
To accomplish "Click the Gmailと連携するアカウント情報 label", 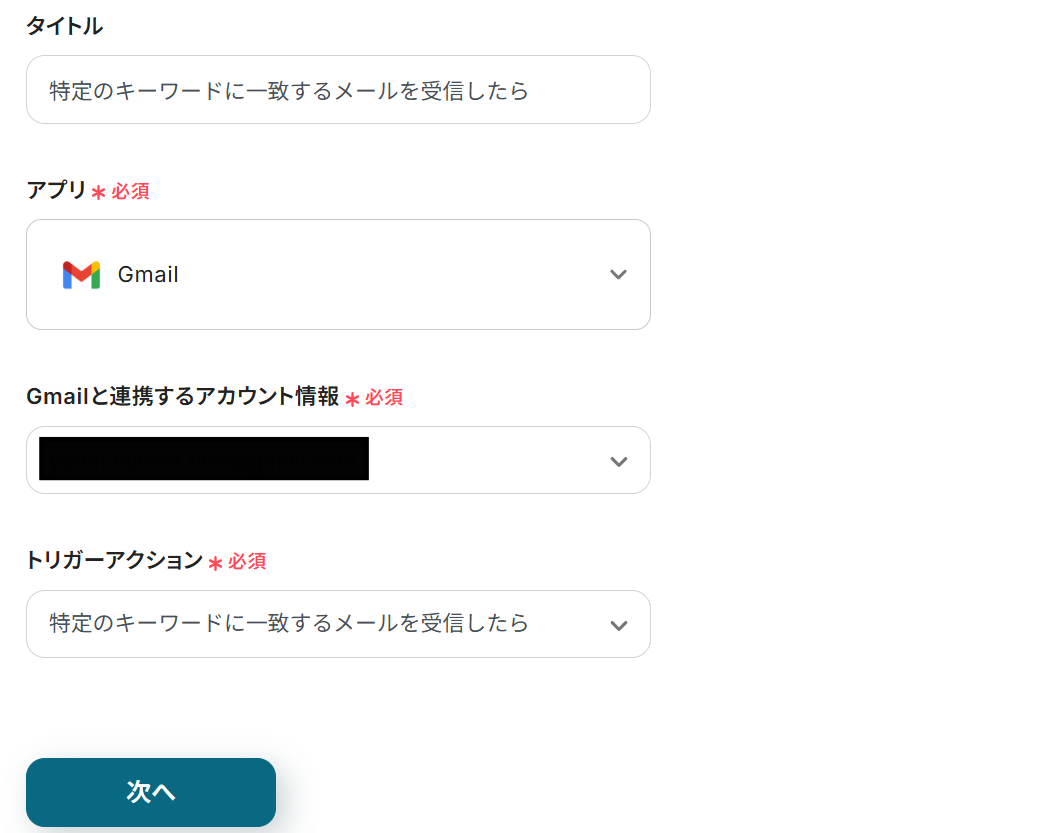I will pyautogui.click(x=183, y=396).
